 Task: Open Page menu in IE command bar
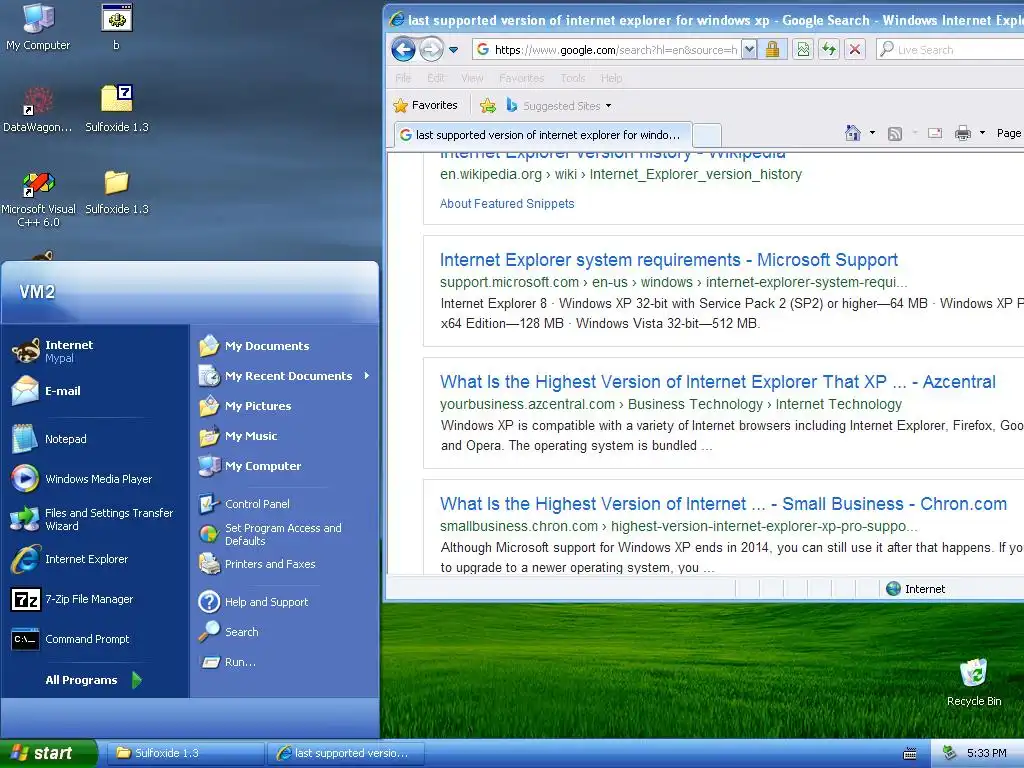coord(1009,133)
